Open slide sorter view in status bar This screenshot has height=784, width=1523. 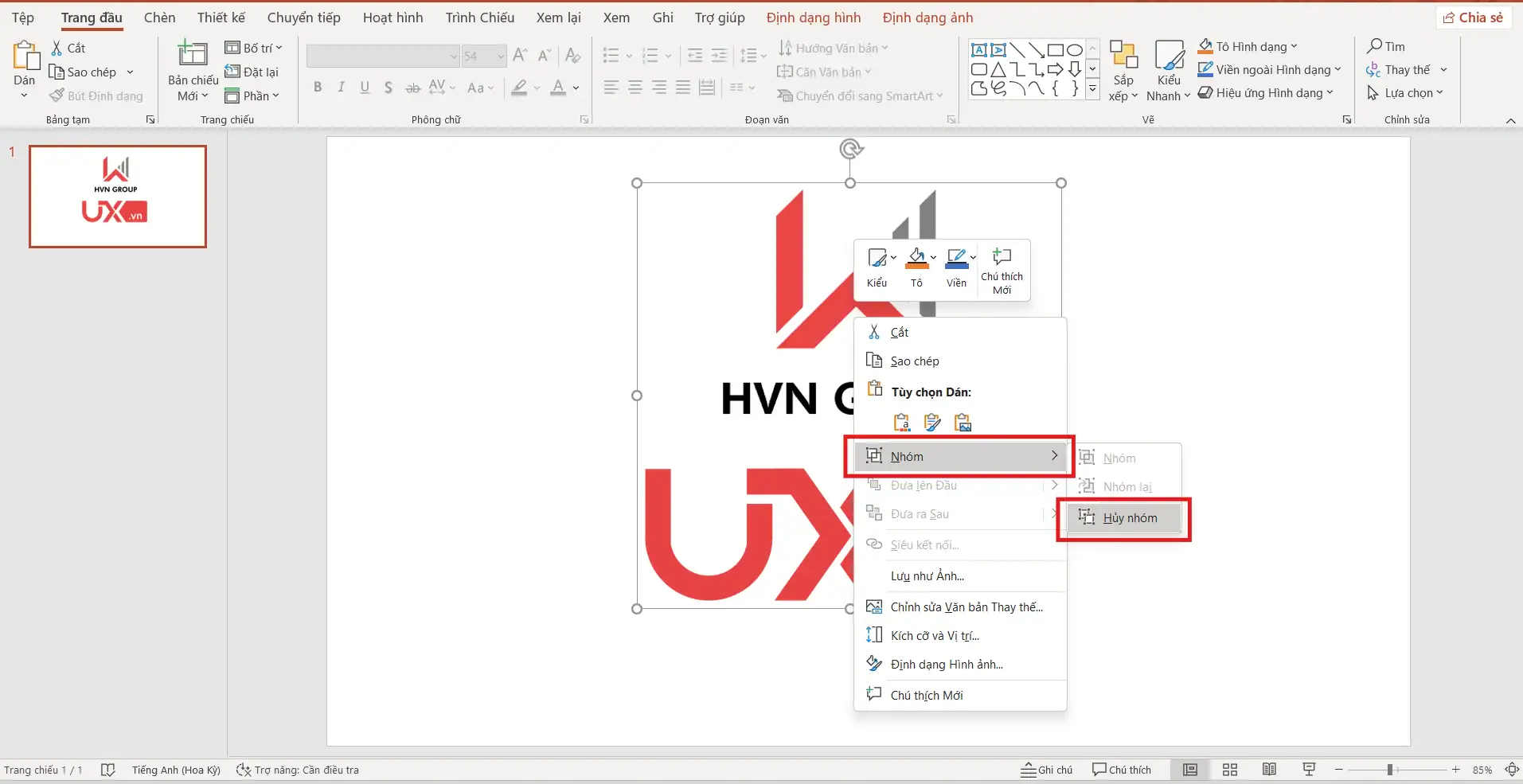coord(1230,770)
